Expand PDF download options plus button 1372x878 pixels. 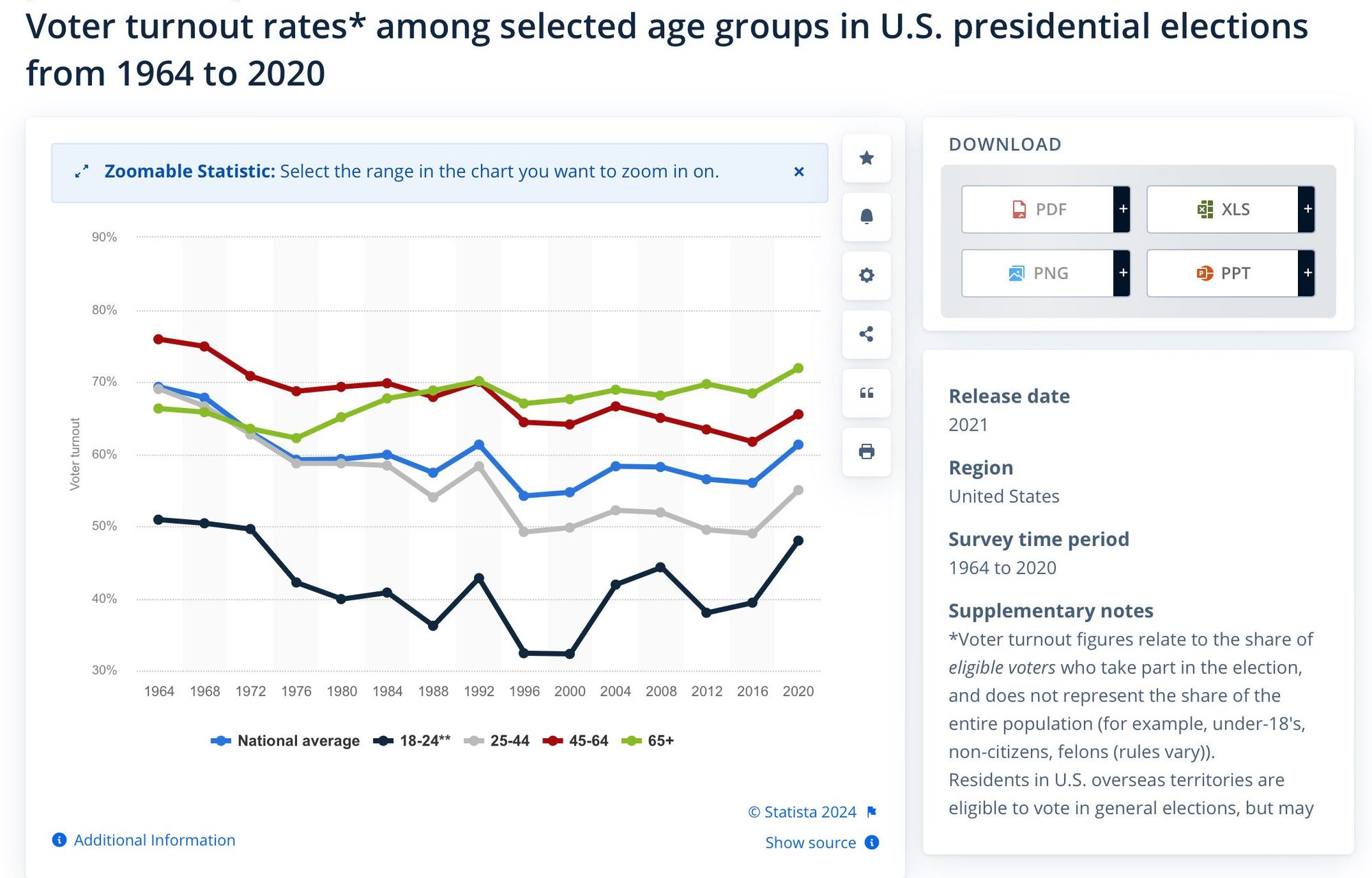pyautogui.click(x=1122, y=209)
